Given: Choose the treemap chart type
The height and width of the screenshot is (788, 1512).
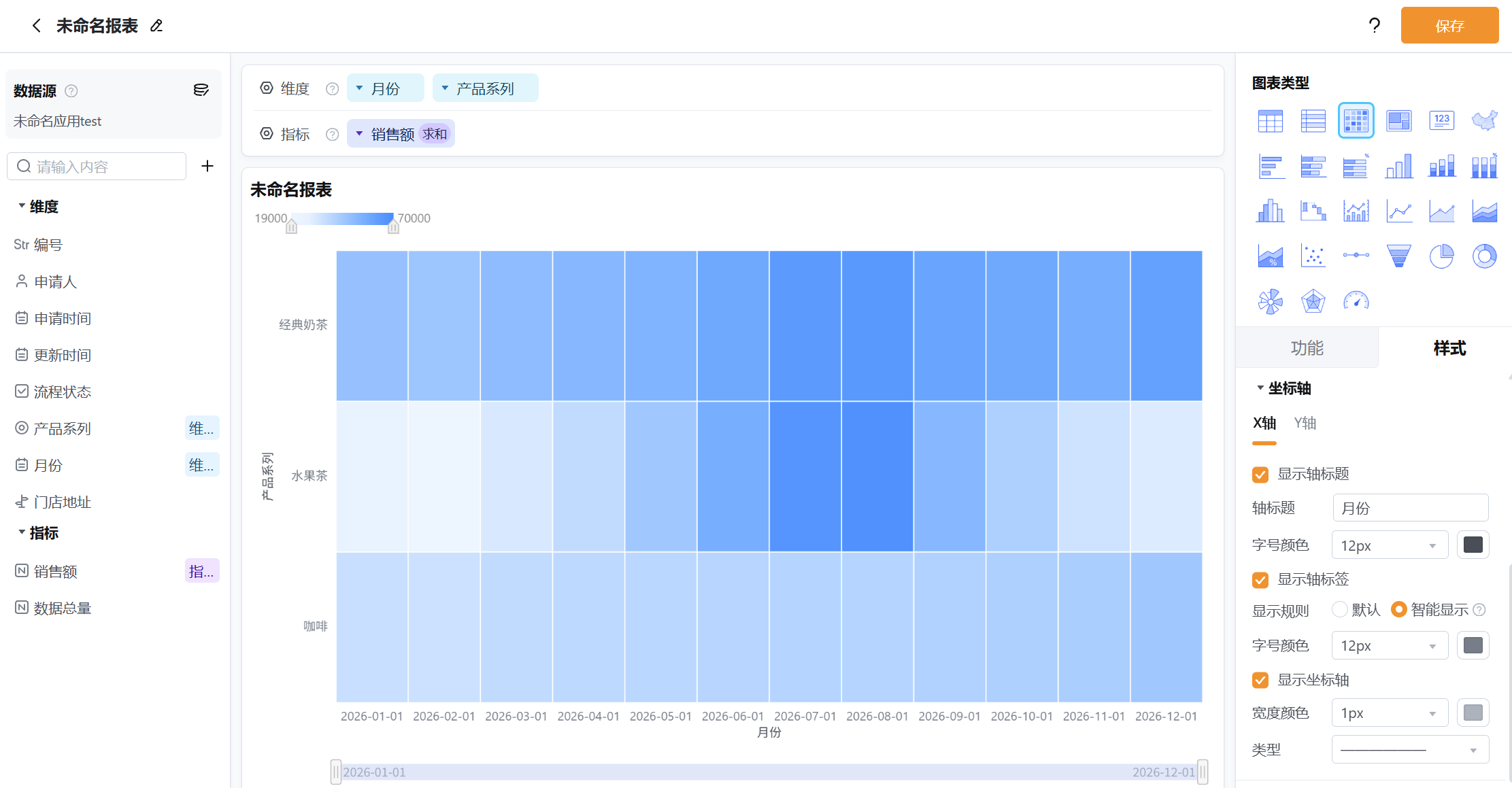Looking at the screenshot, I should coord(1398,121).
